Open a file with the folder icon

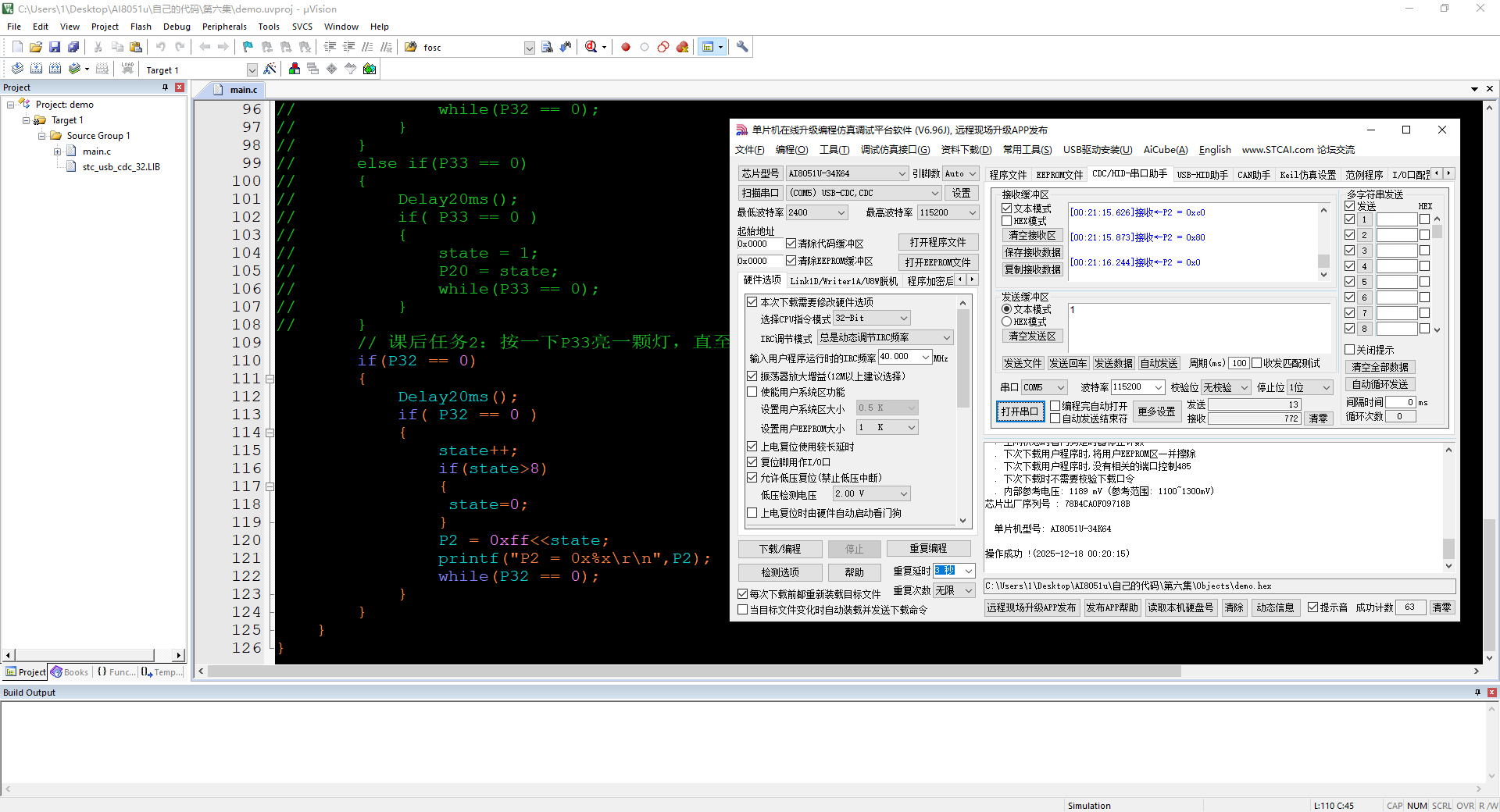click(36, 48)
